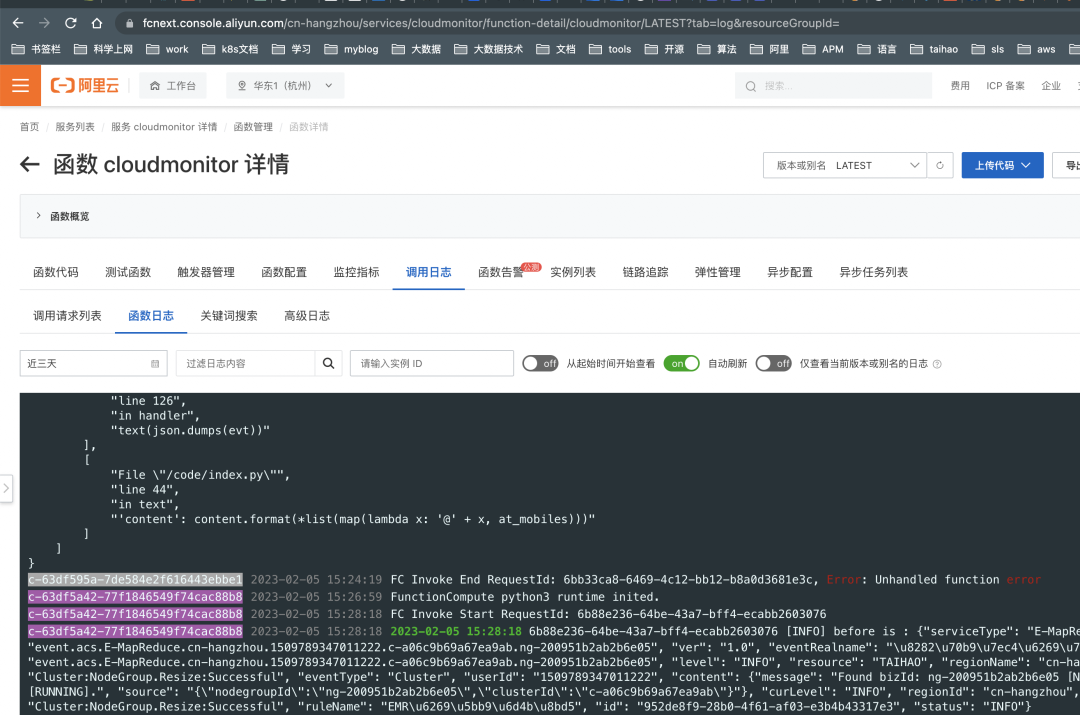Open 函数管理 breadcrumb
This screenshot has height=715, width=1080.
pyautogui.click(x=253, y=127)
